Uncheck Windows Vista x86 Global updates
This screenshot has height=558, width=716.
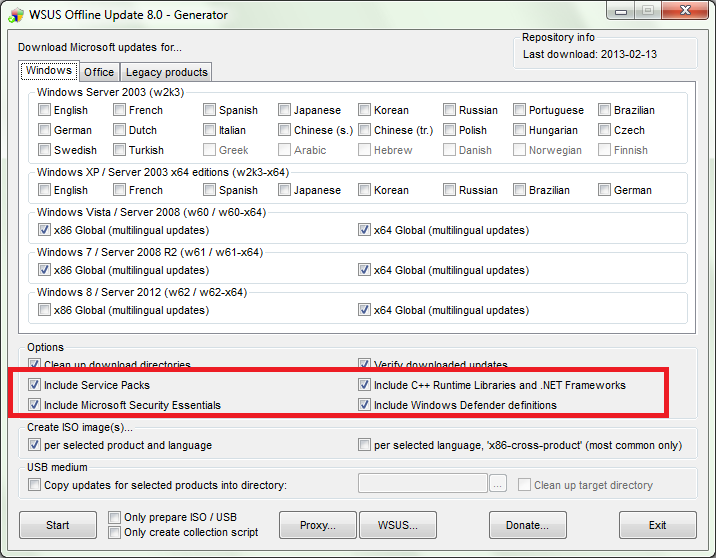click(x=45, y=230)
